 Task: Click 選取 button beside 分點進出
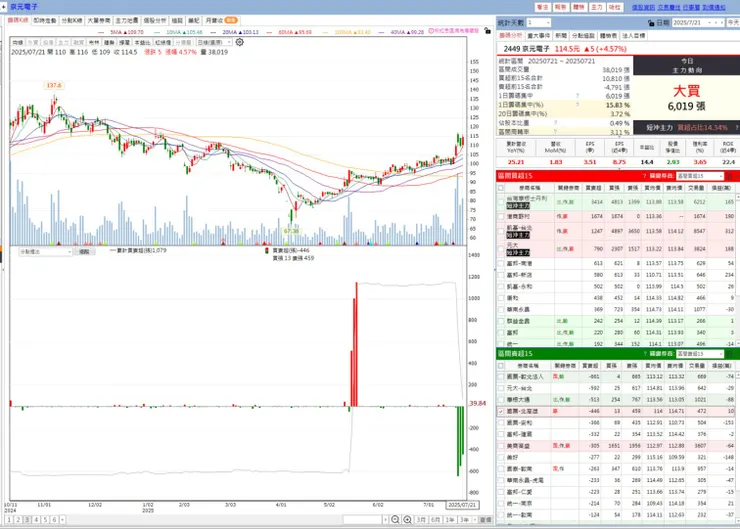click(x=84, y=252)
